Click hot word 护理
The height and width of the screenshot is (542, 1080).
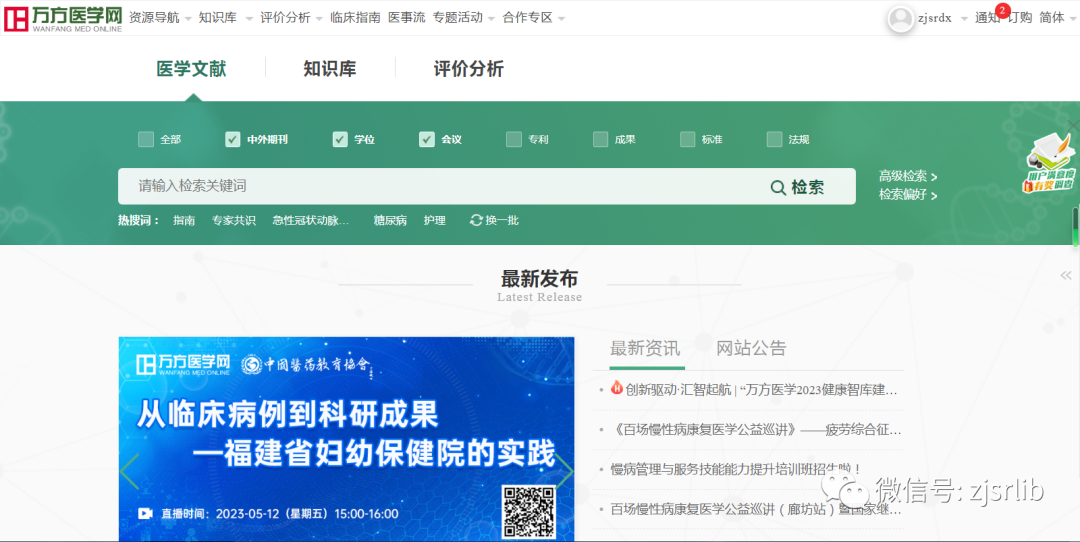click(435, 220)
